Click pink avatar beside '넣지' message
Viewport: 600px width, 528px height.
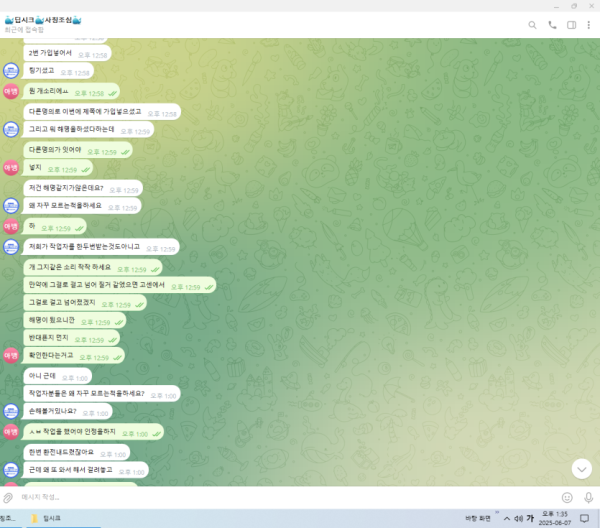tap(11, 168)
